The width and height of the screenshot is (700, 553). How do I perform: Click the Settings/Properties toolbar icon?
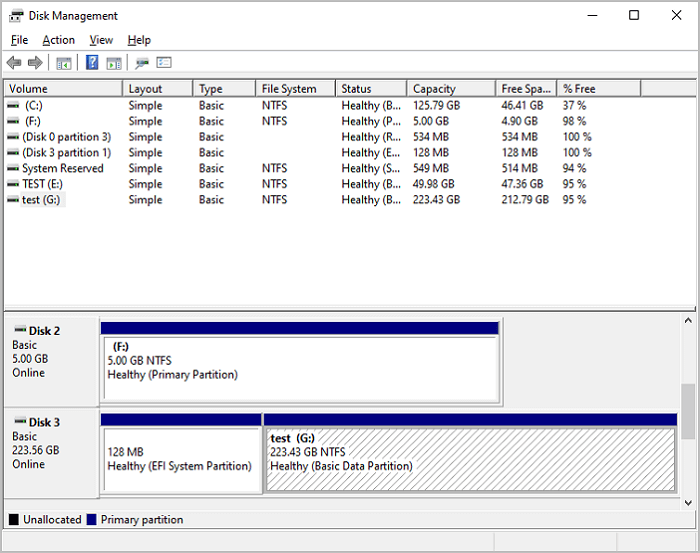(x=164, y=63)
